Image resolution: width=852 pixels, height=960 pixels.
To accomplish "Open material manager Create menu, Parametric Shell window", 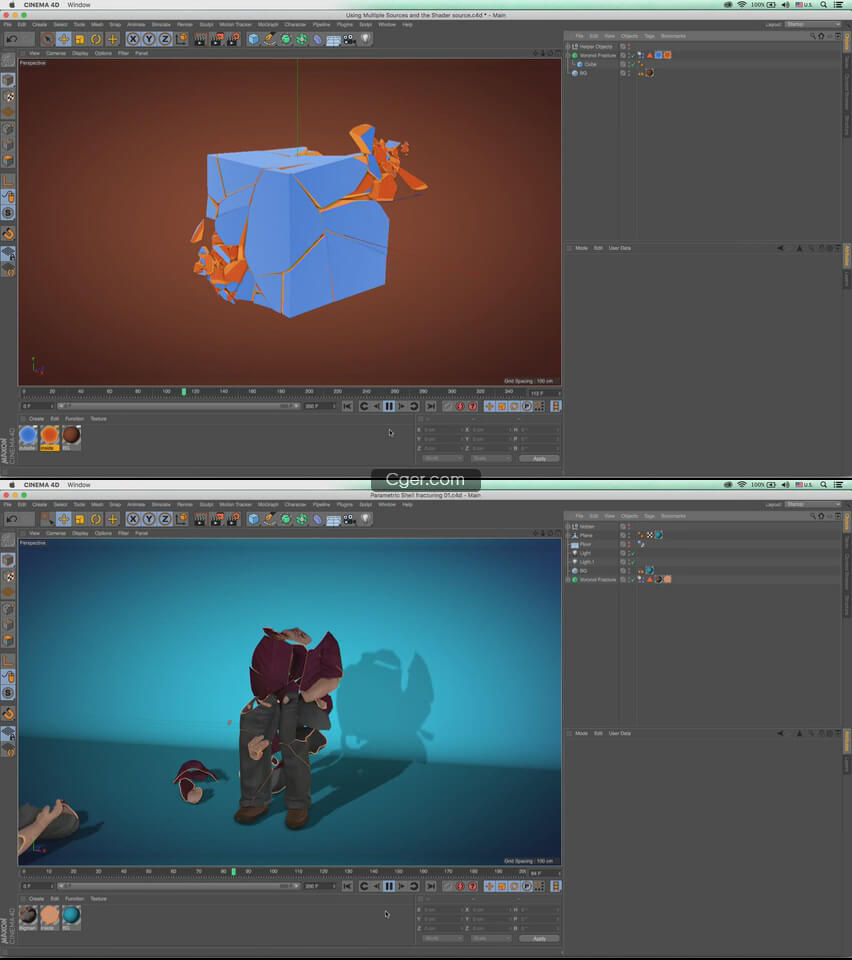I will 36,899.
